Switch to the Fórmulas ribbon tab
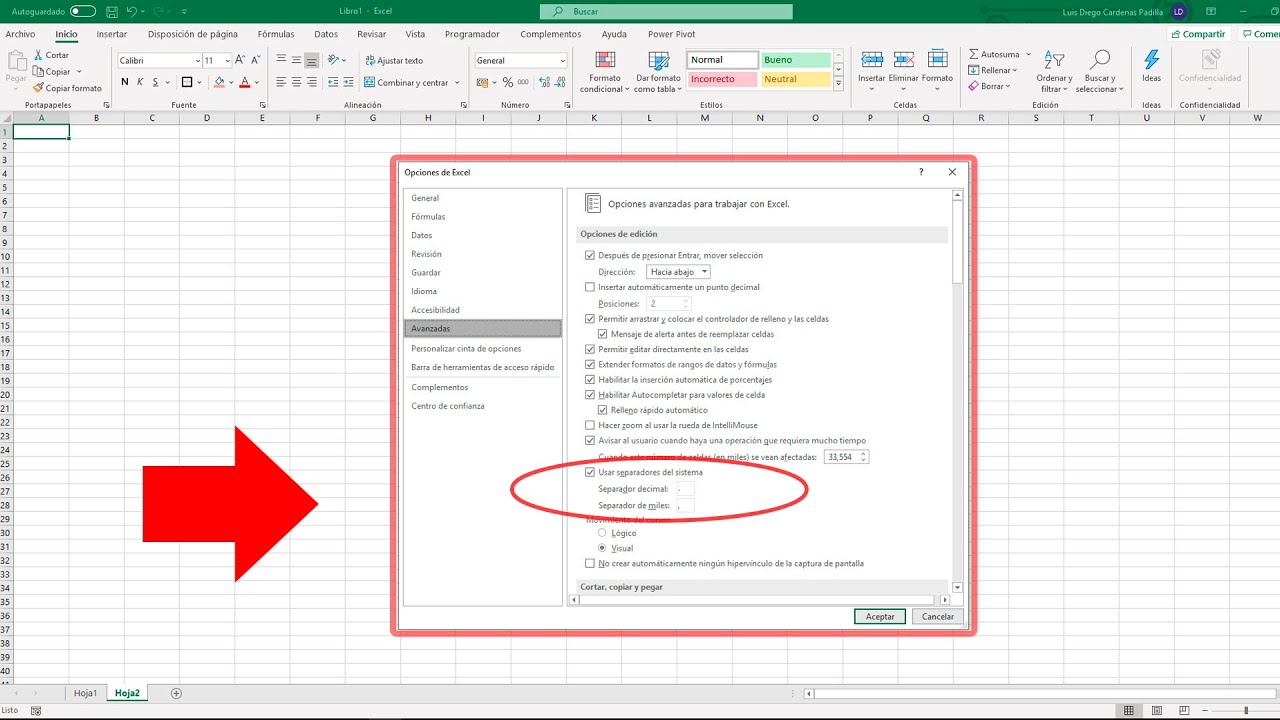Screen dimensions: 1280x720 coord(276,33)
